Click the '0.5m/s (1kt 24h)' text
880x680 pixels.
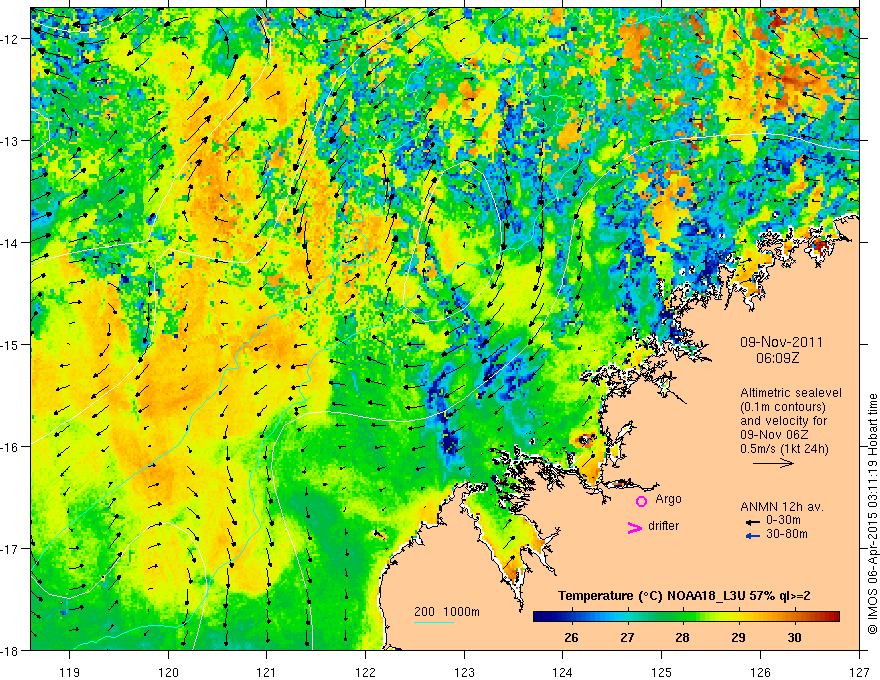(x=784, y=449)
